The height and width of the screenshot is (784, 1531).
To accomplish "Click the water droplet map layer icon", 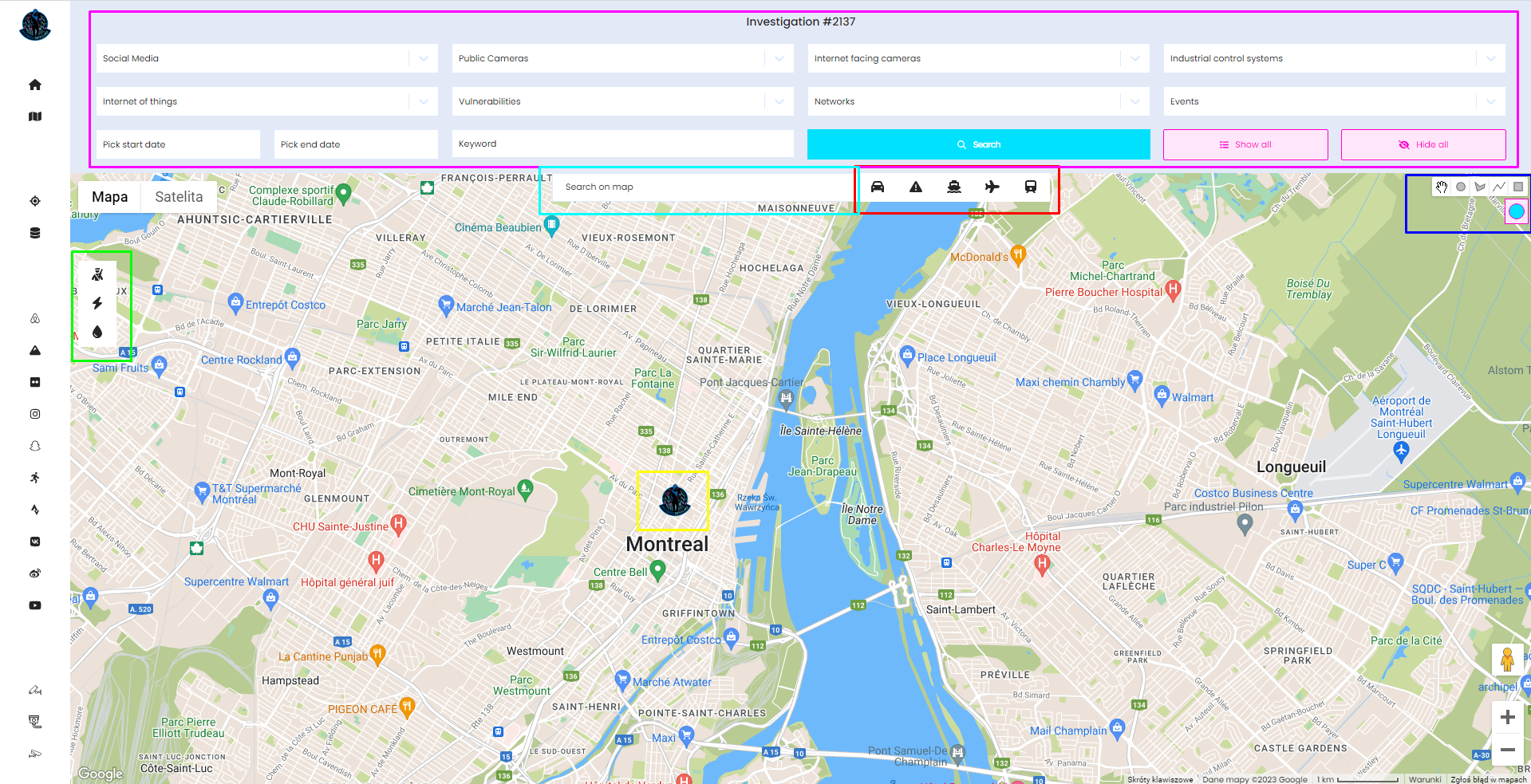I will coord(97,332).
